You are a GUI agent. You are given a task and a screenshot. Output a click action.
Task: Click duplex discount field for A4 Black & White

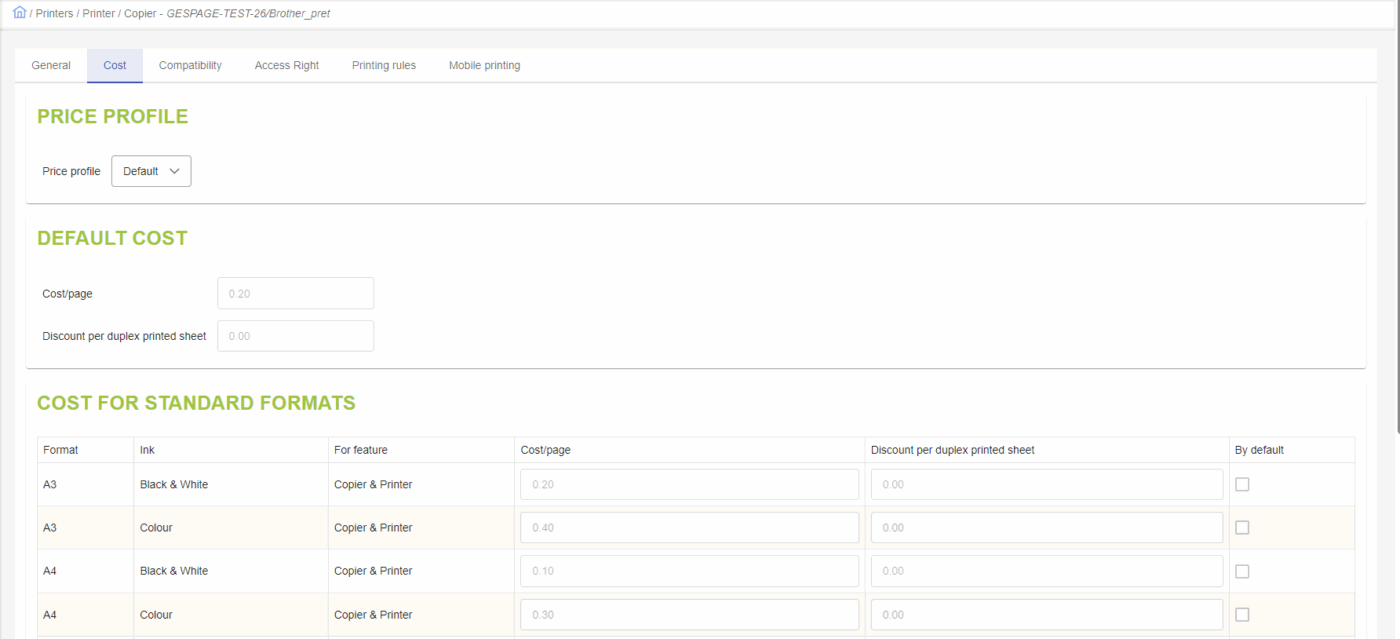[1046, 571]
